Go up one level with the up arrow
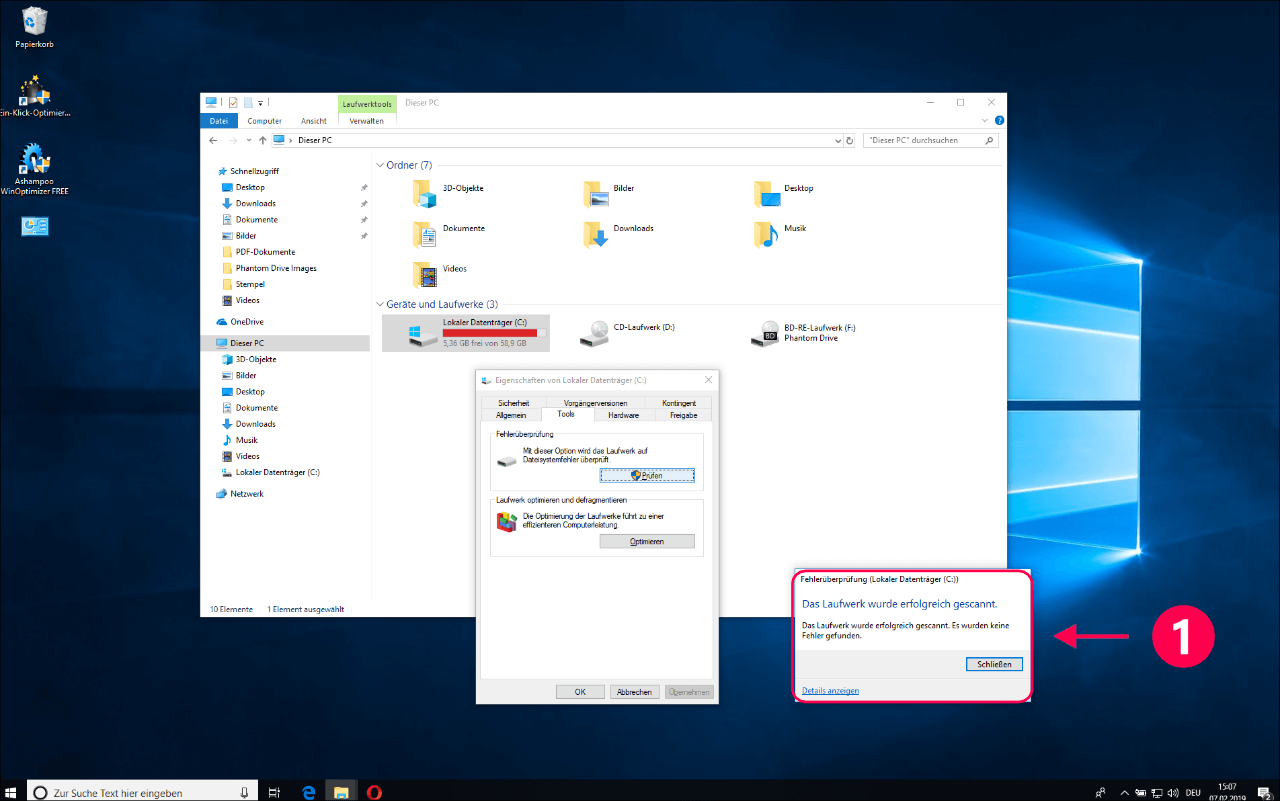This screenshot has height=801, width=1280. (x=262, y=140)
